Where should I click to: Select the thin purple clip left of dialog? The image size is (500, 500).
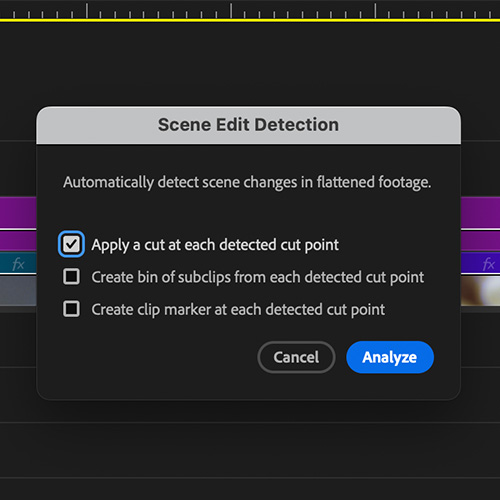tap(18, 241)
